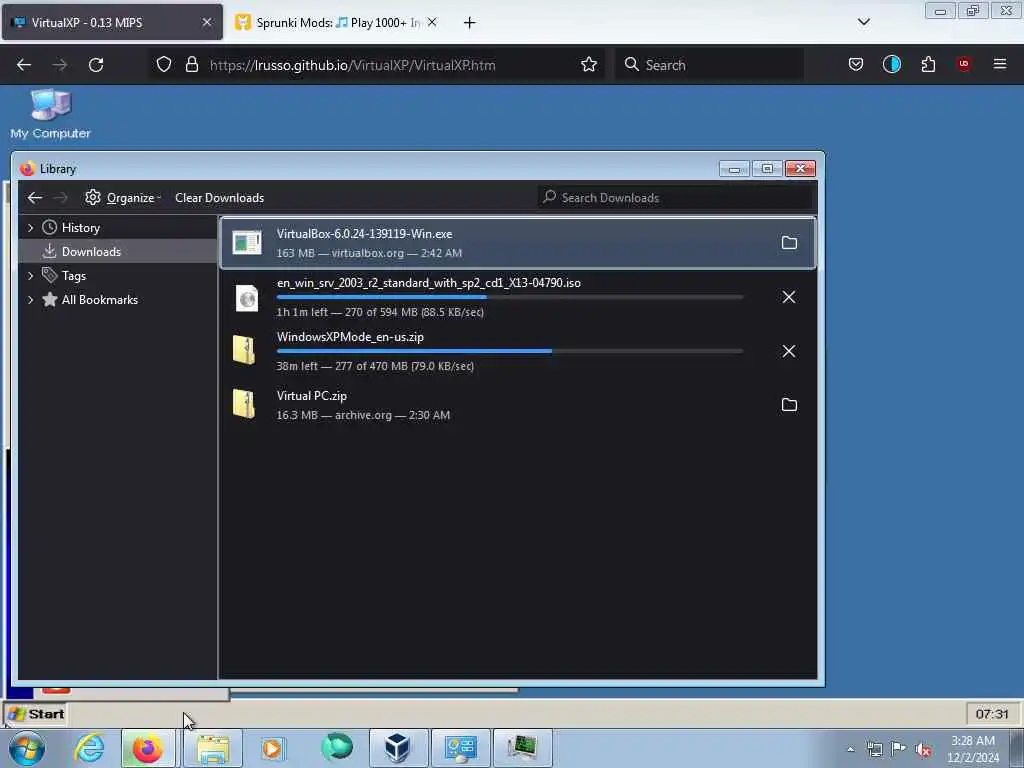Click Clear Downloads button
Screen dimensions: 1024x768
[219, 197]
